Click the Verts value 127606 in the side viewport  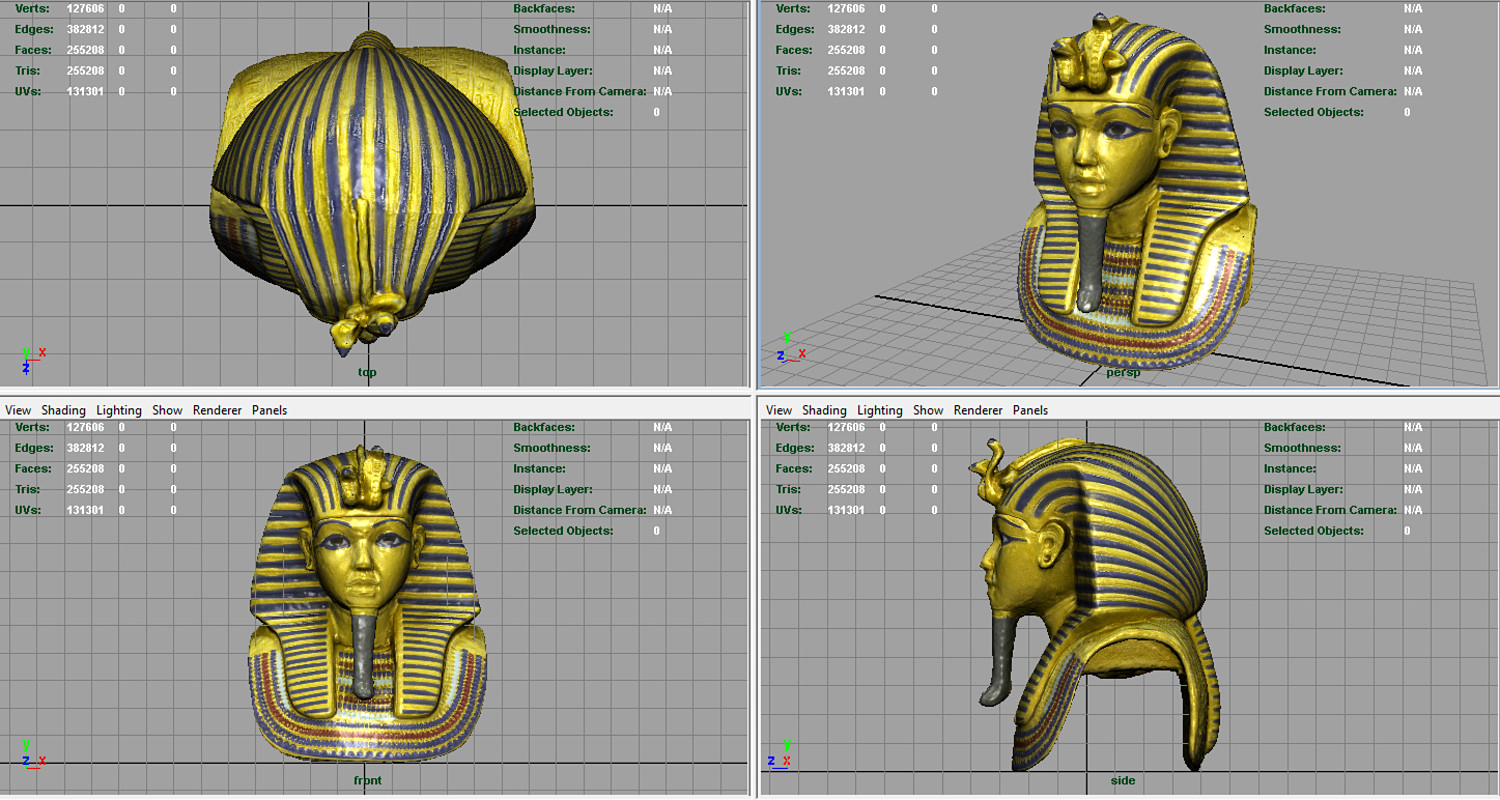click(846, 427)
